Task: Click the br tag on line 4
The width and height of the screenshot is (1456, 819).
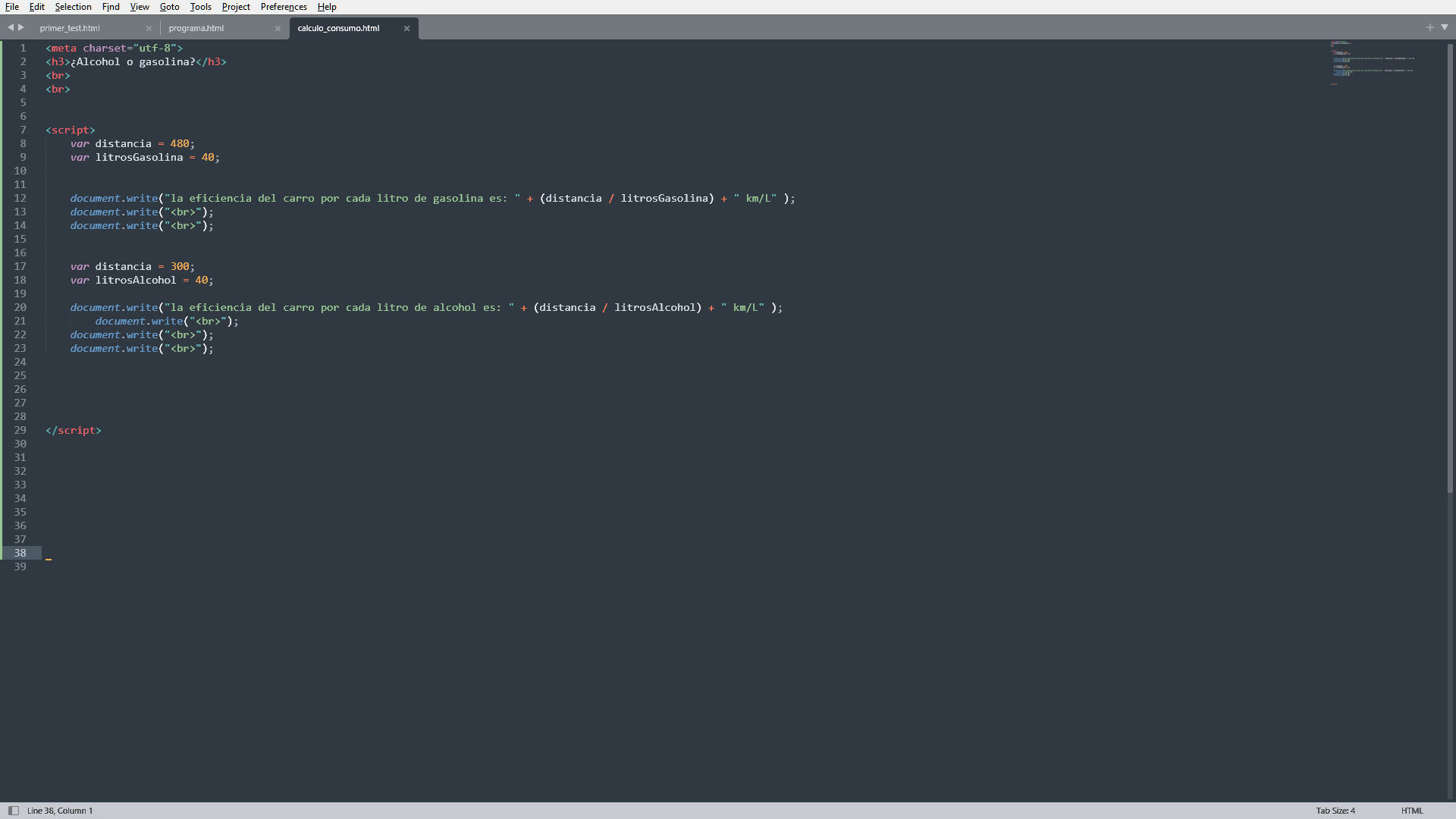Action: pos(58,89)
